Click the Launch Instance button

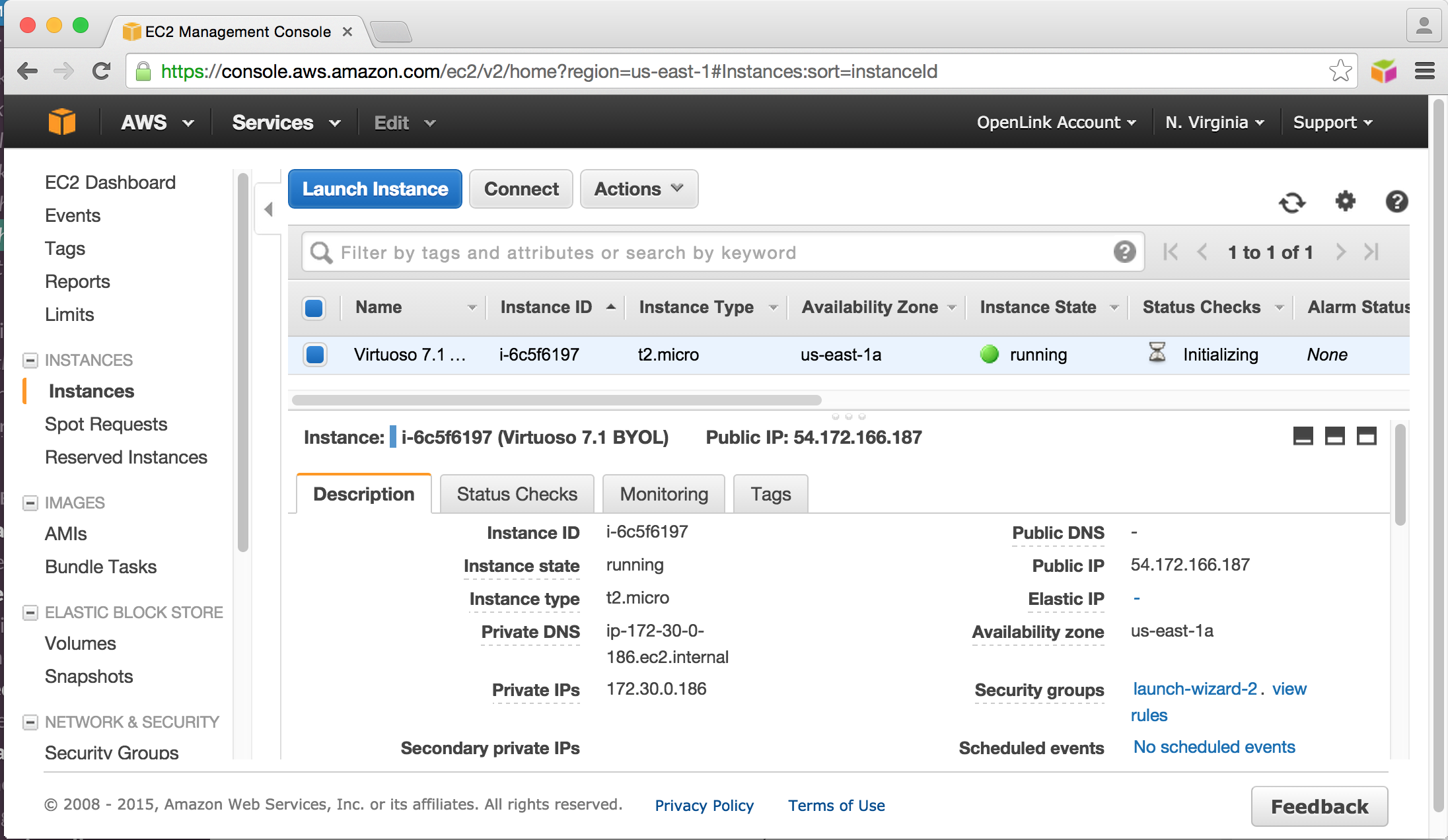click(x=375, y=189)
